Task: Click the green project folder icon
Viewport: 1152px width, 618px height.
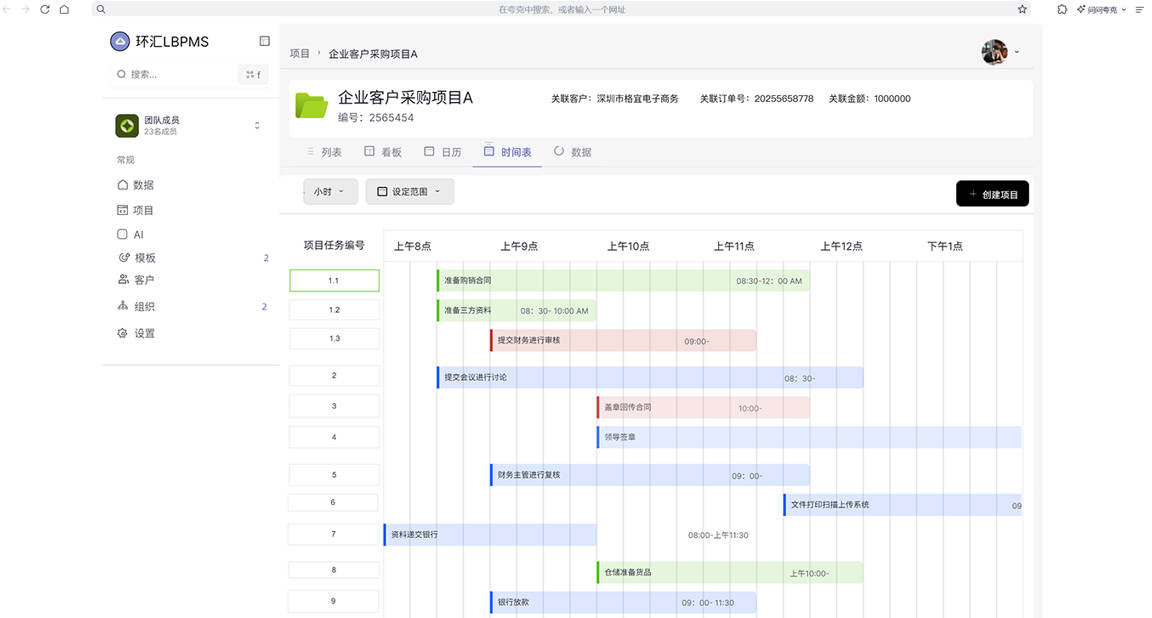Action: [312, 106]
